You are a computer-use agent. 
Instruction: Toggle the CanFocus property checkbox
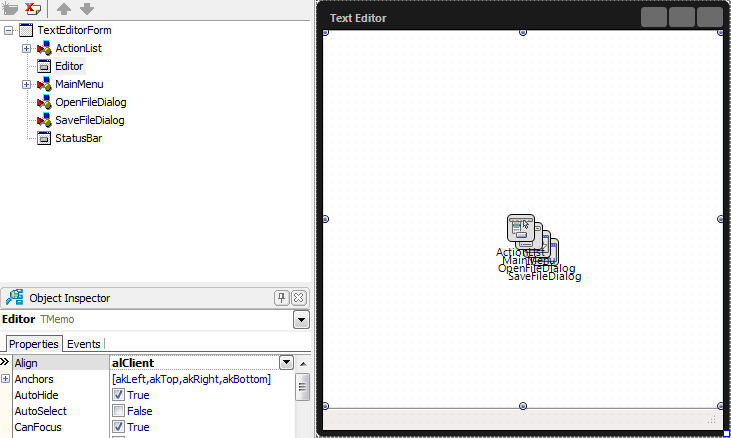pos(119,427)
